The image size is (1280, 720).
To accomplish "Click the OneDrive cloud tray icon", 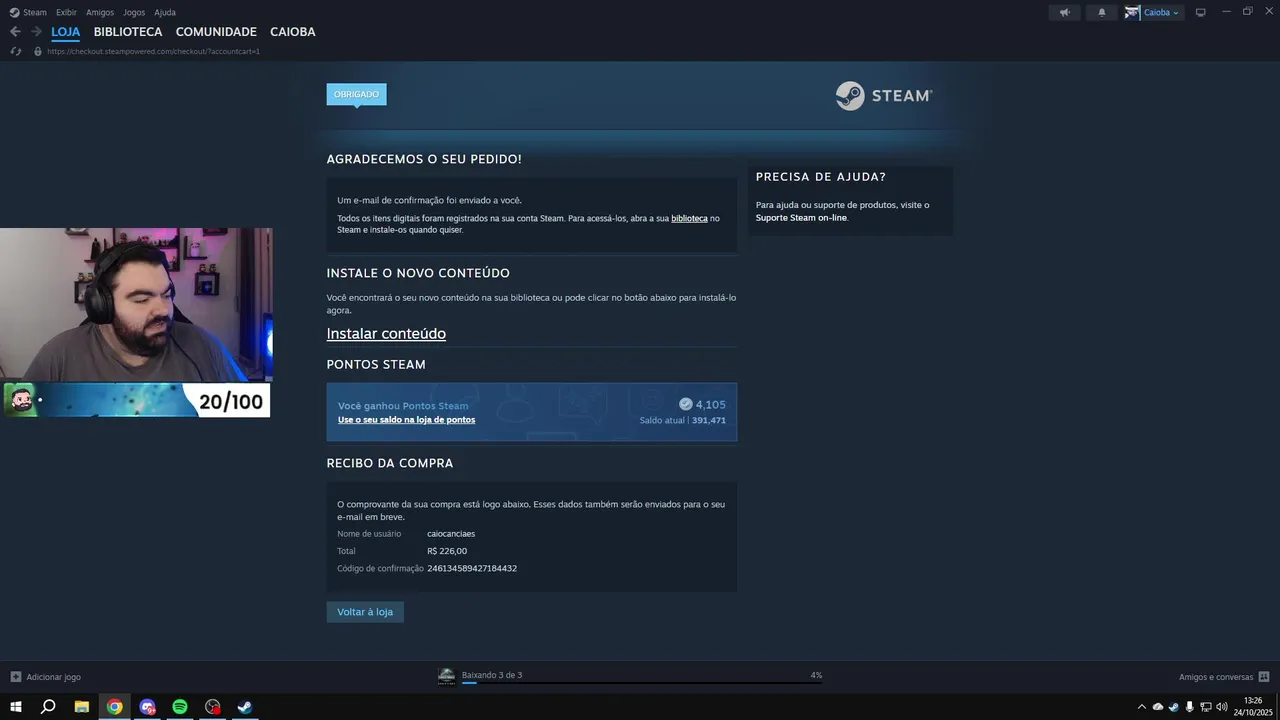I will [1158, 706].
